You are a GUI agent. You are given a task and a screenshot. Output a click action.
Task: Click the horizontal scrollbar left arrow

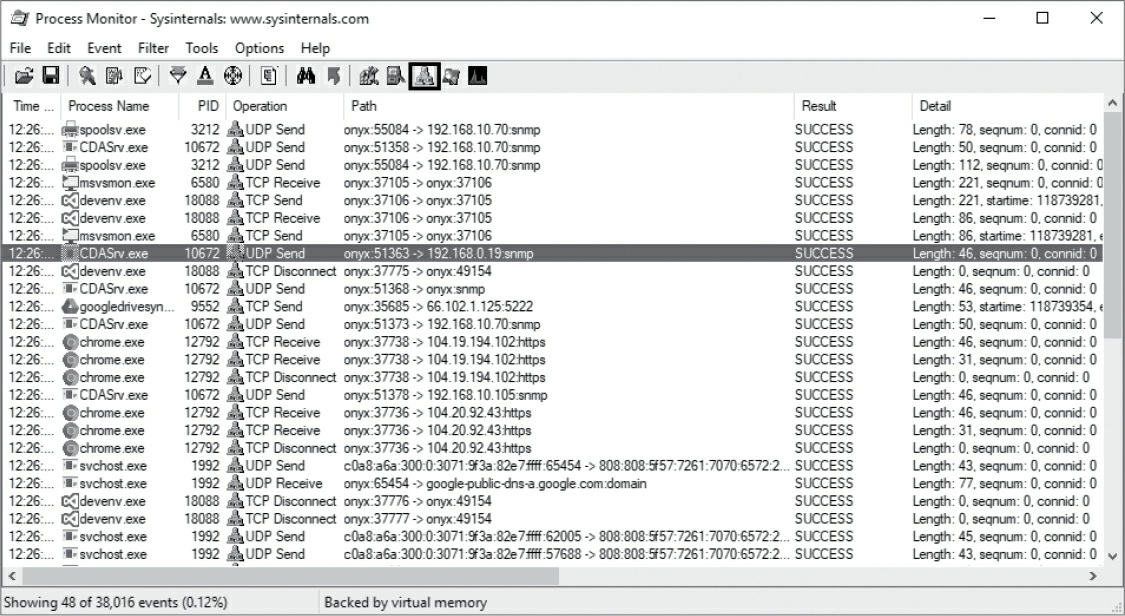[11, 576]
